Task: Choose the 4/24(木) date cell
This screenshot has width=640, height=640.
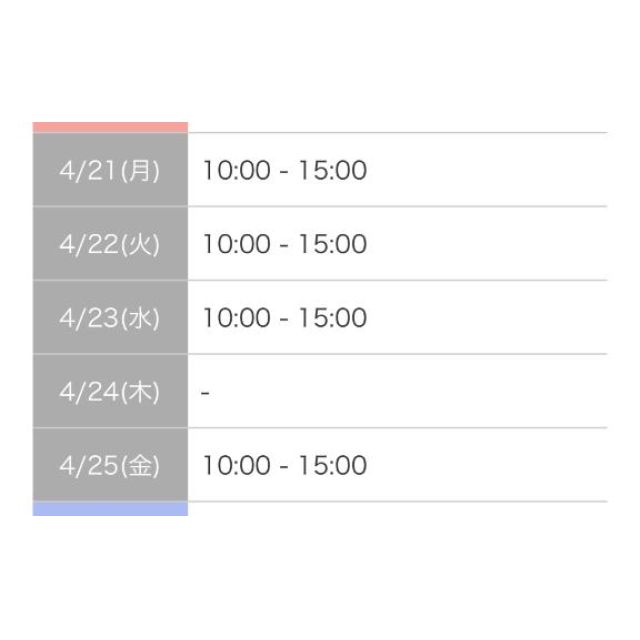Action: (110, 392)
